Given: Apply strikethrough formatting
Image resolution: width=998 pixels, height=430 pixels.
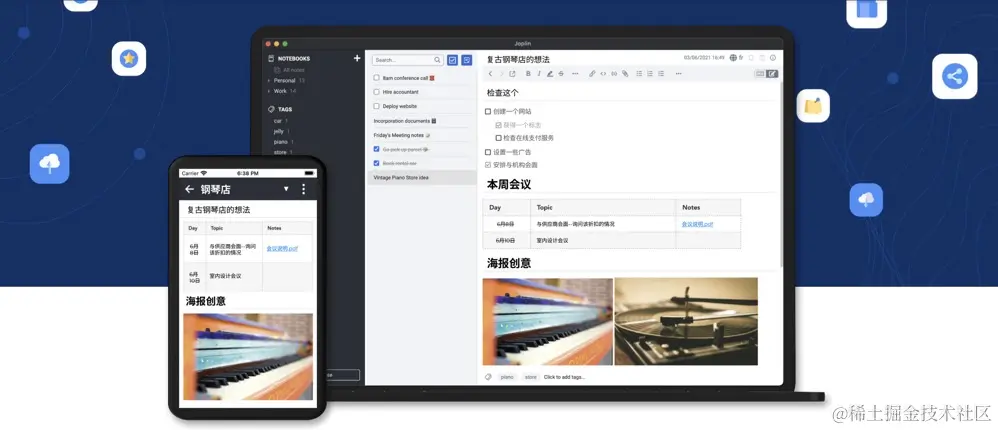Looking at the screenshot, I should (561, 74).
